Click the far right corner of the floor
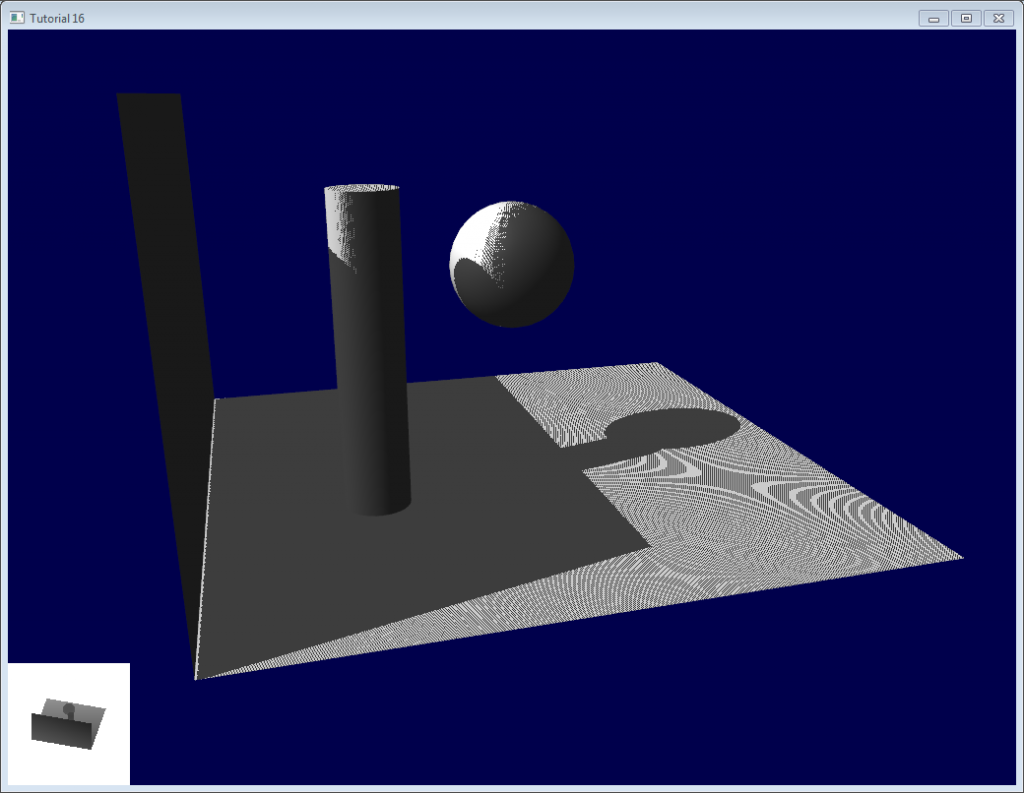The image size is (1024, 793). coord(958,557)
